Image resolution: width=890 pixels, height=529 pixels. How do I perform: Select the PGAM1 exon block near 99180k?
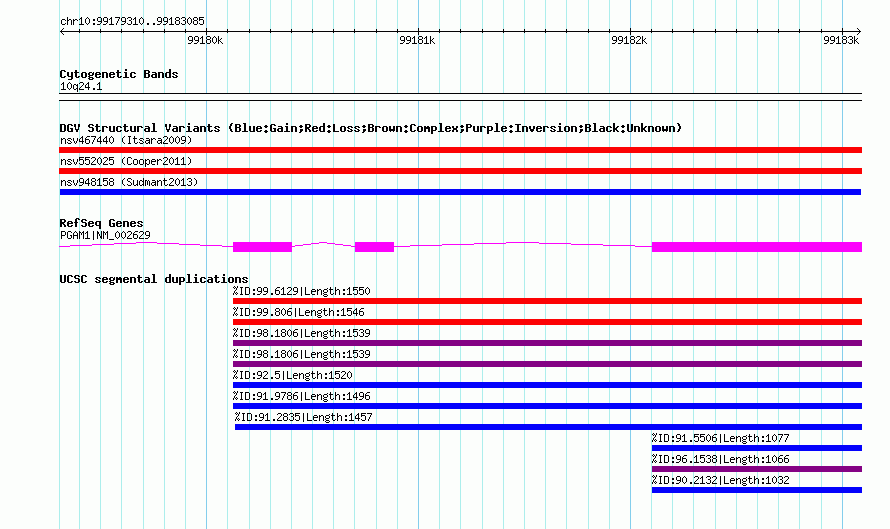tap(262, 247)
